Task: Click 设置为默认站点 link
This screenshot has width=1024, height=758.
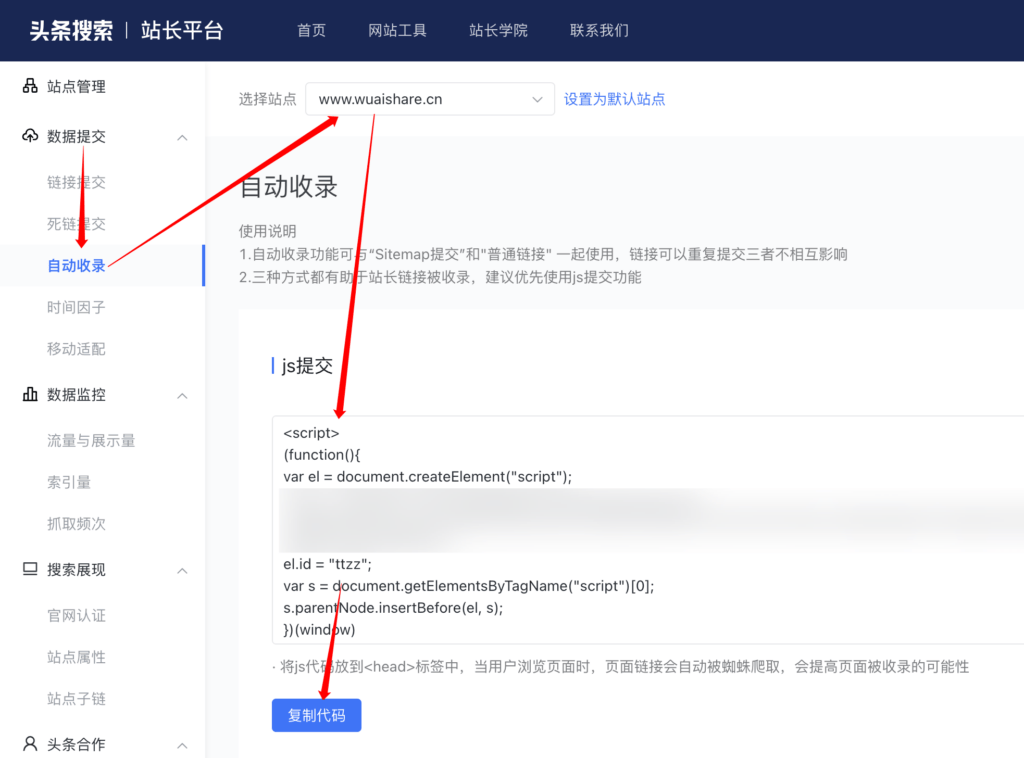Action: click(x=615, y=99)
